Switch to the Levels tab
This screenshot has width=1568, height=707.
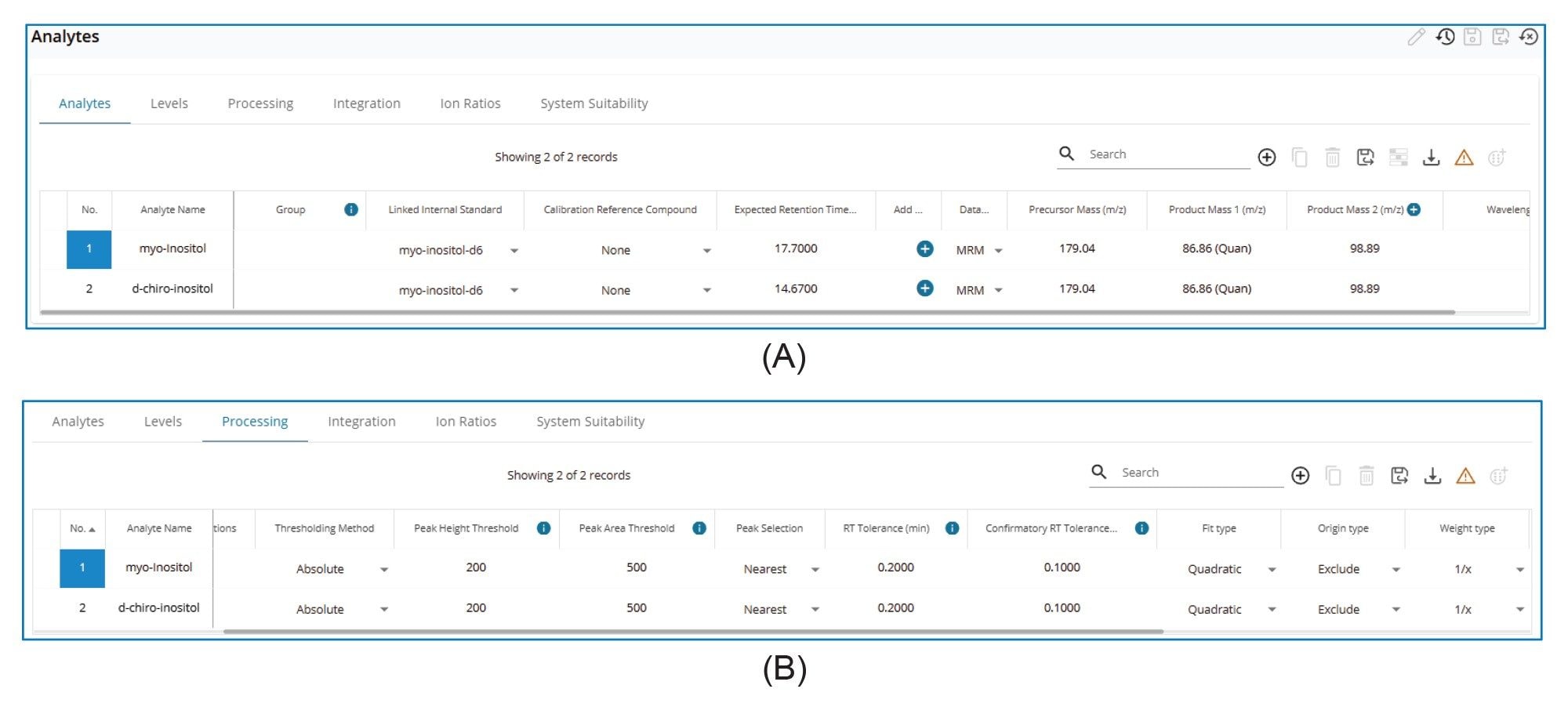(x=169, y=103)
